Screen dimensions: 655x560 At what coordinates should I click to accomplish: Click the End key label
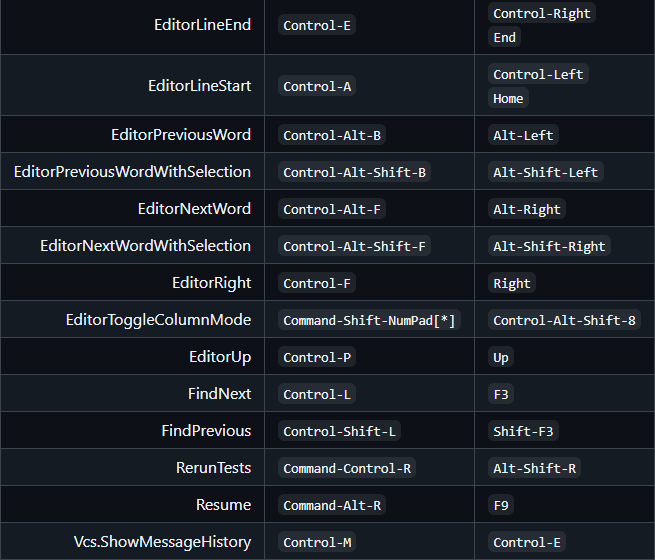tap(504, 37)
